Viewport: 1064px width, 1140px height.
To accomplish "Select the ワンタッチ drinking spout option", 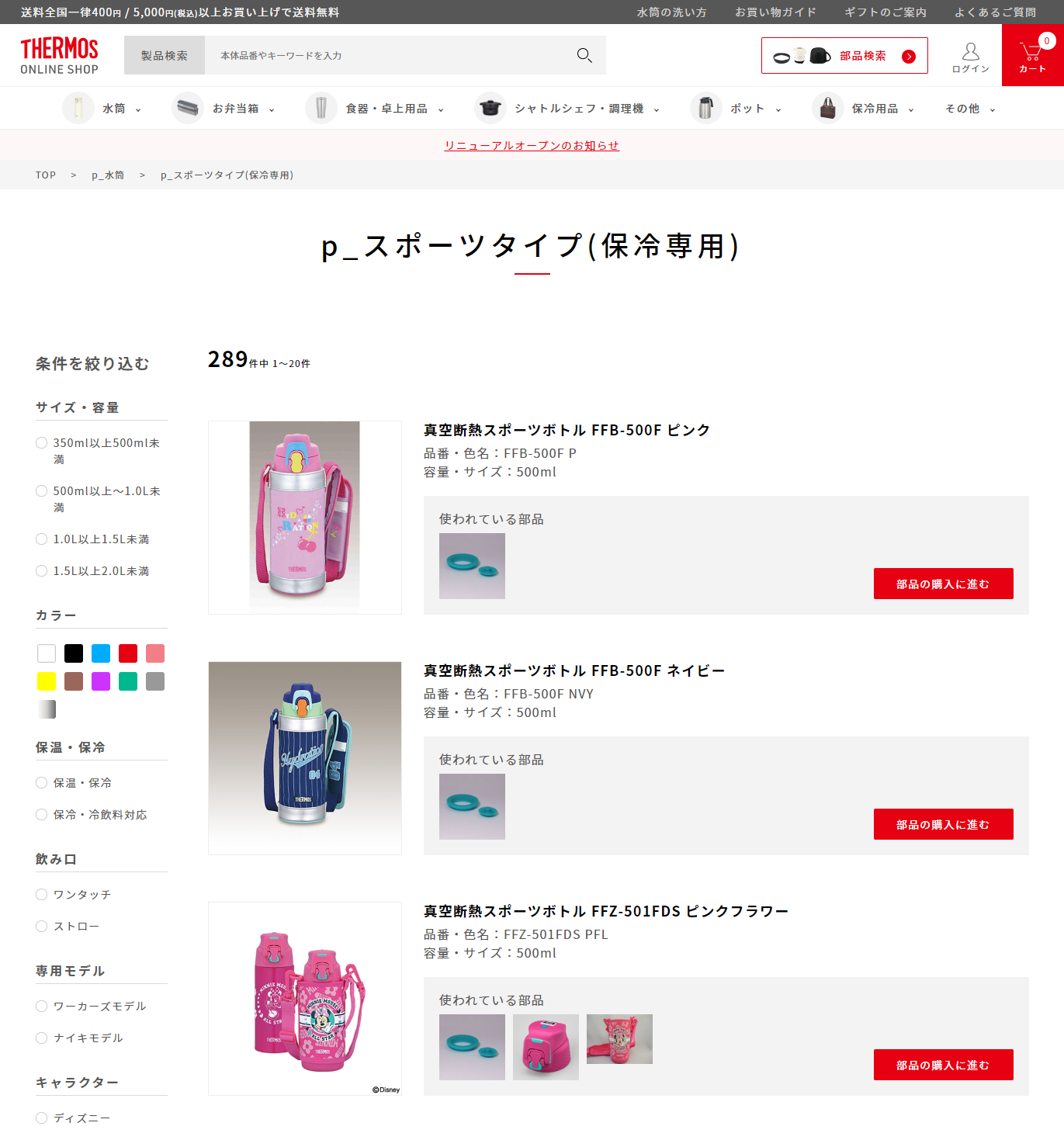I will pos(42,895).
